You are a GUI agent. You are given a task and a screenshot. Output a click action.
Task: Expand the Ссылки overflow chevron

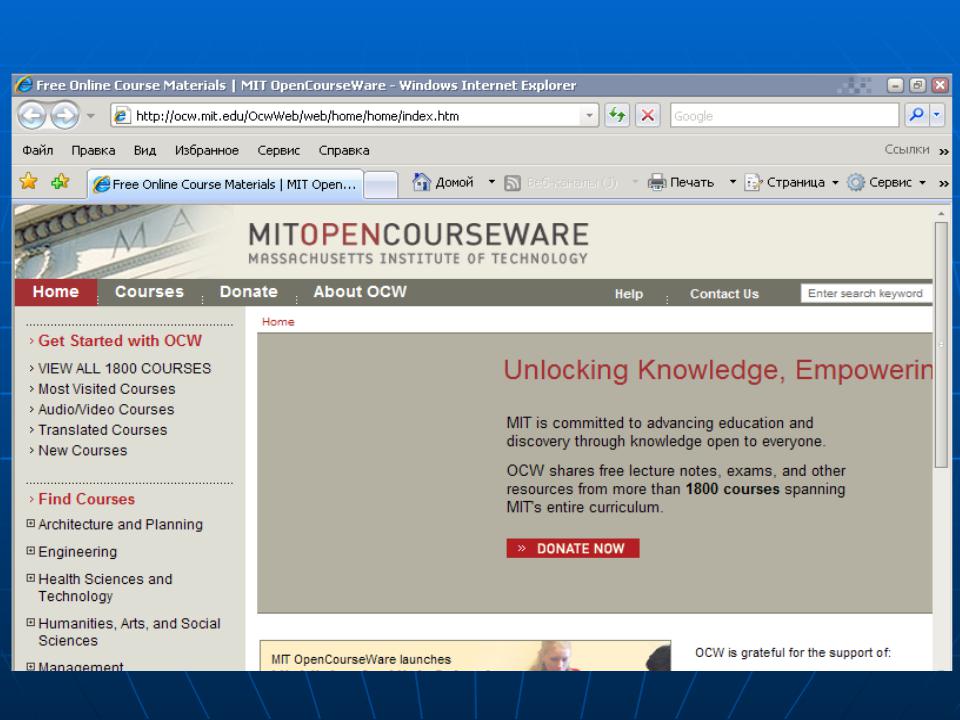click(943, 151)
